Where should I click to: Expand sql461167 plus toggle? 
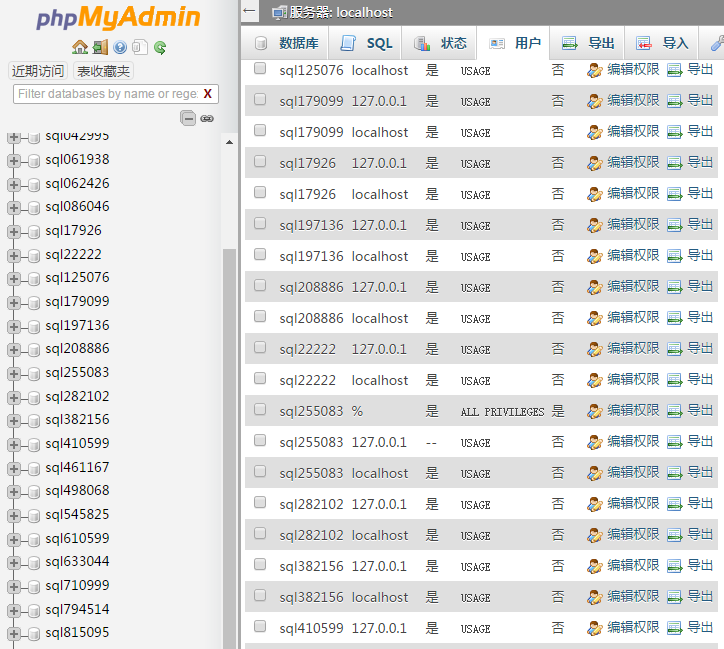(13, 469)
